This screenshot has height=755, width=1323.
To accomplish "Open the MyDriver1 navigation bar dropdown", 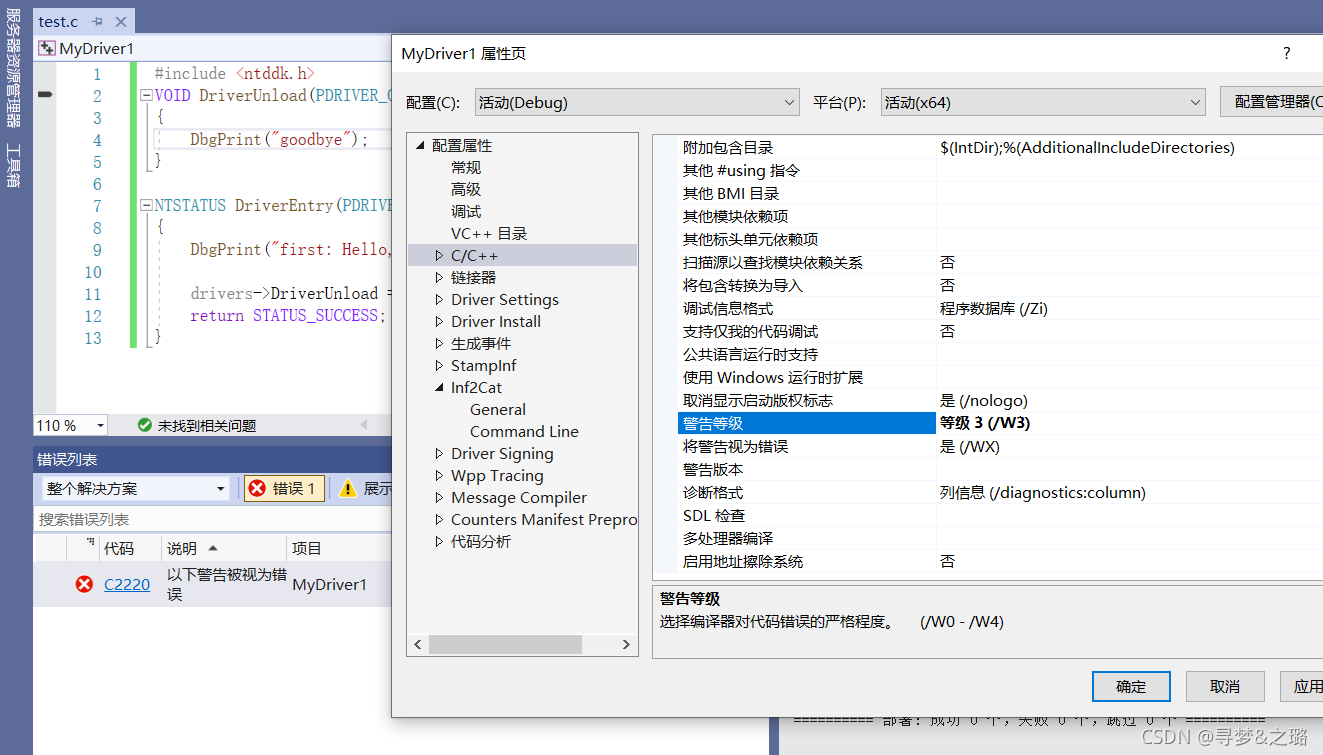I will (212, 48).
